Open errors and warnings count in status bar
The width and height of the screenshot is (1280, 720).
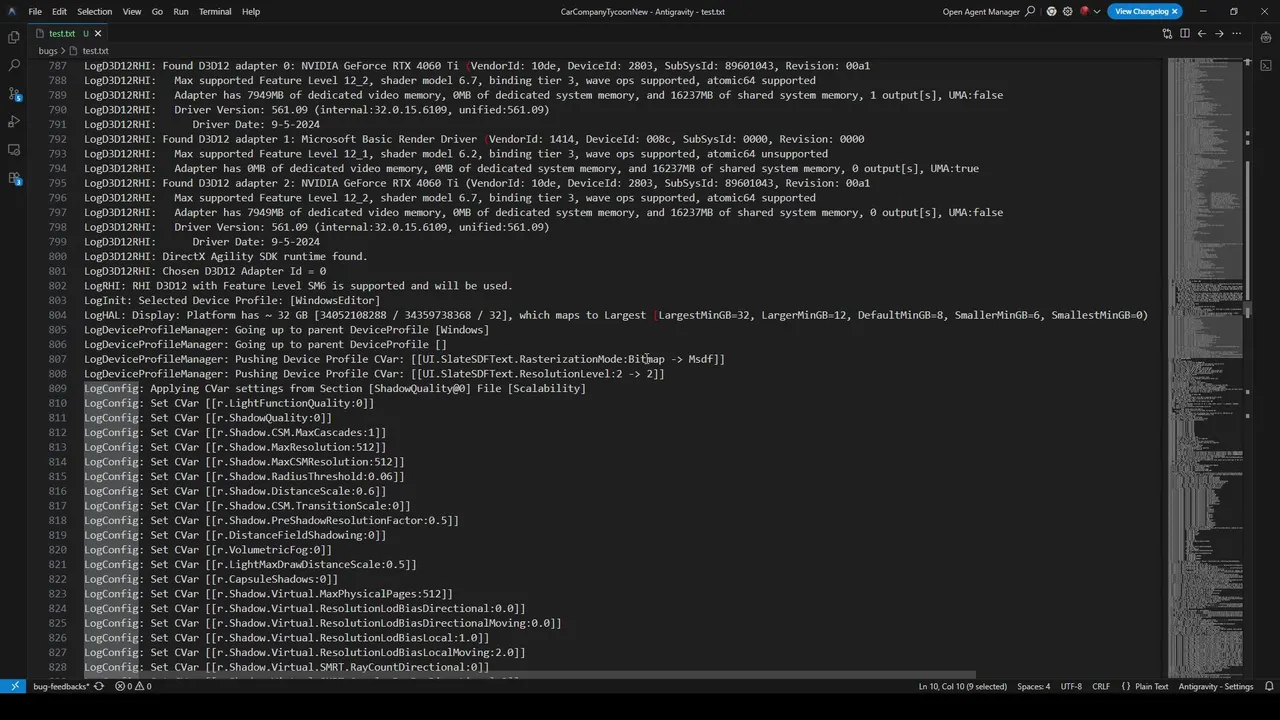click(x=133, y=686)
